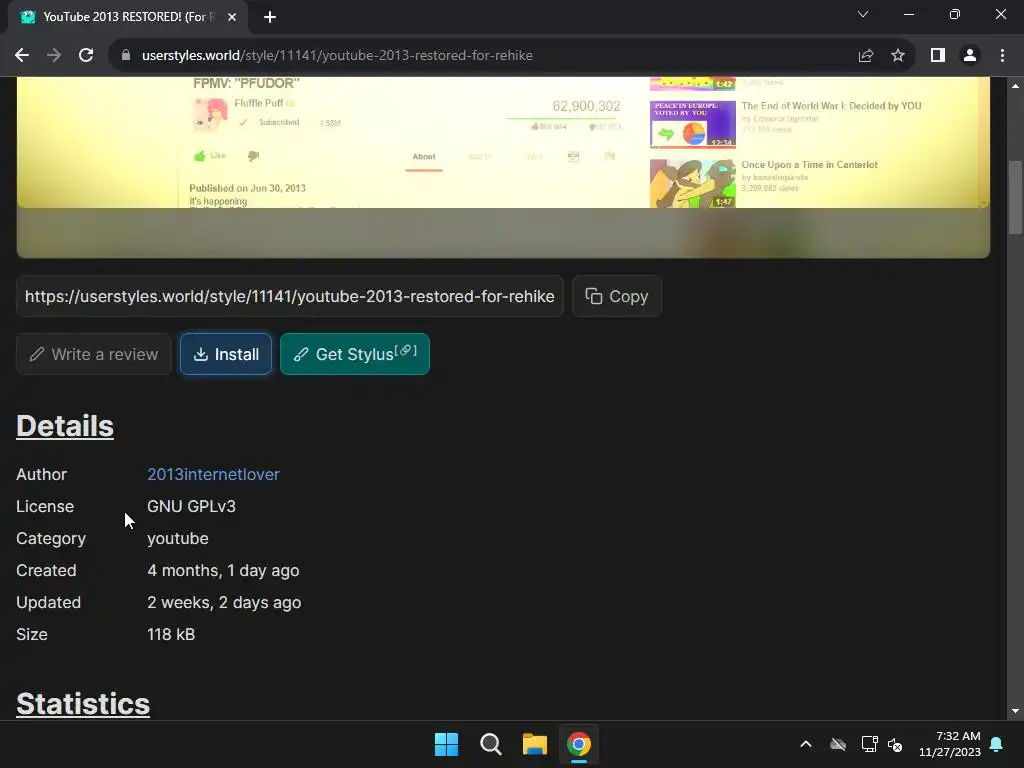Click the address bar URL
Screen dimensions: 1024x768
pyautogui.click(x=337, y=56)
